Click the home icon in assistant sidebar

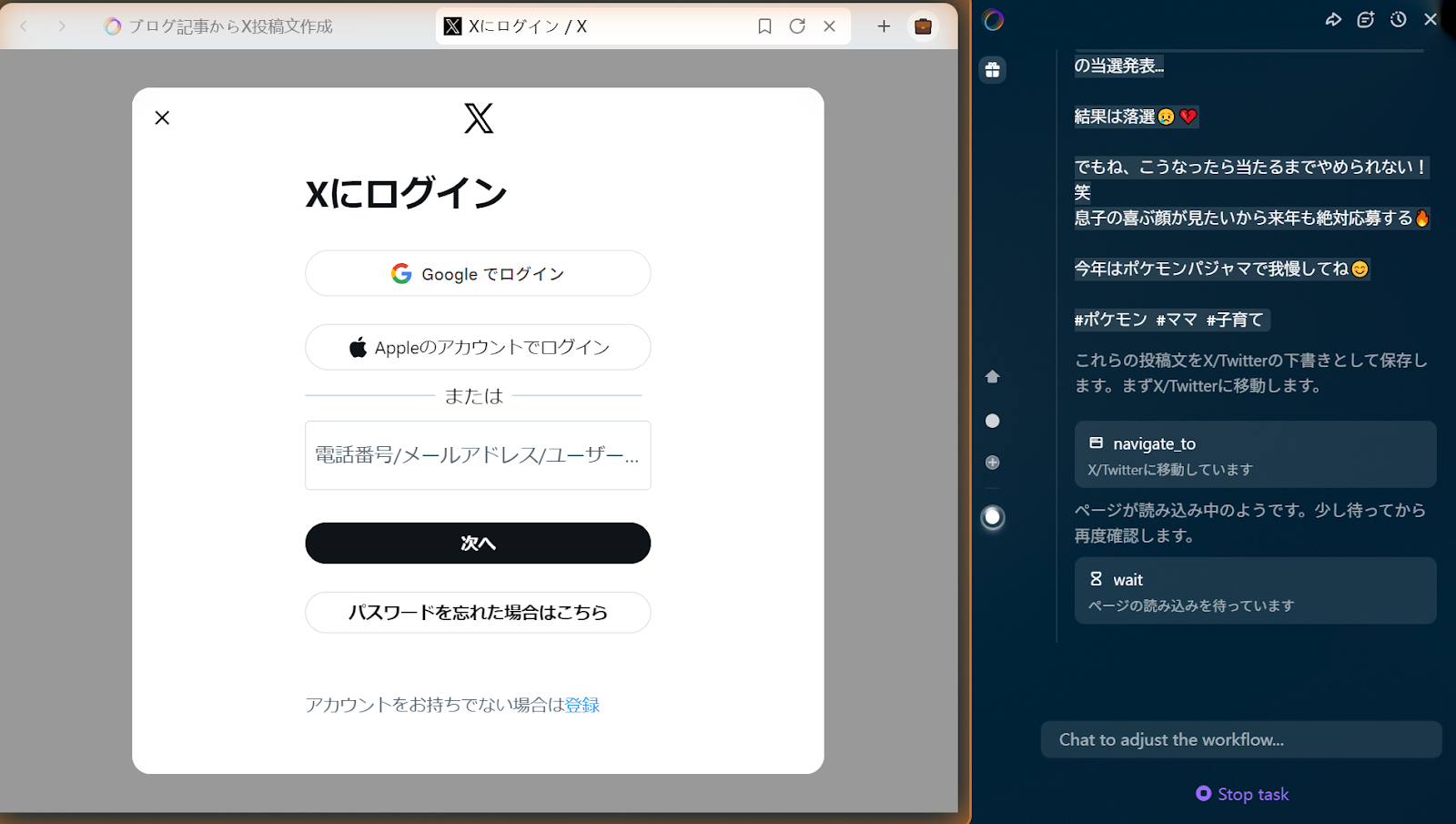pos(993,377)
